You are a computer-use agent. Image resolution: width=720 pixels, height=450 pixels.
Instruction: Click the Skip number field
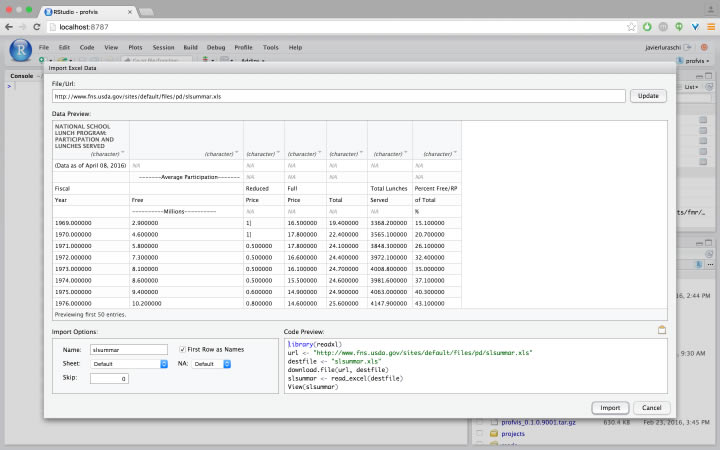point(109,379)
